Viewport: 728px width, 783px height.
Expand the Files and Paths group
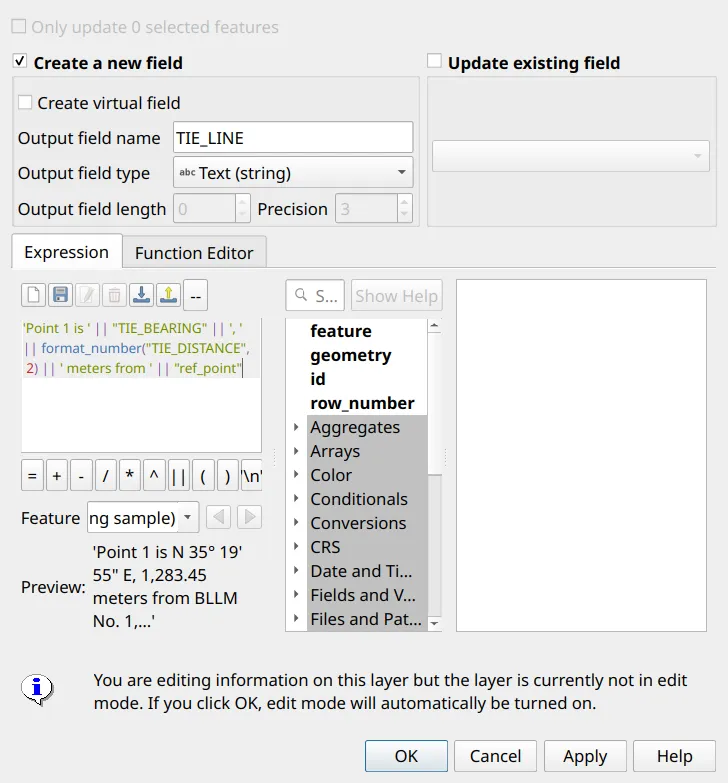tap(296, 618)
